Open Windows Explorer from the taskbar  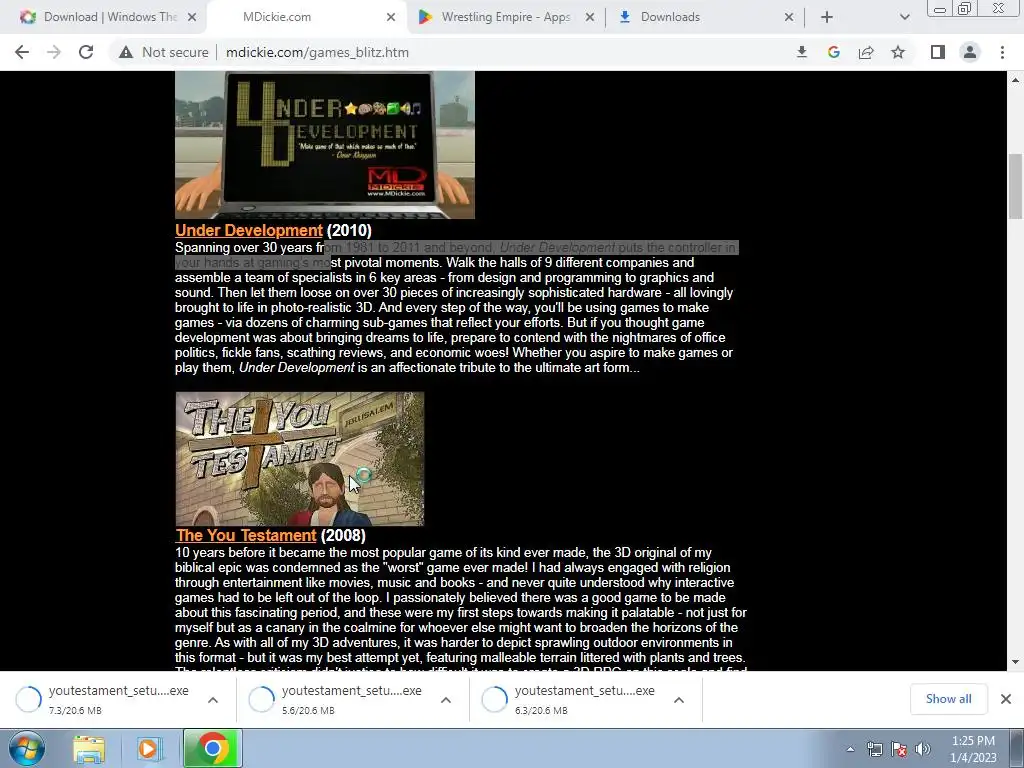click(x=89, y=748)
